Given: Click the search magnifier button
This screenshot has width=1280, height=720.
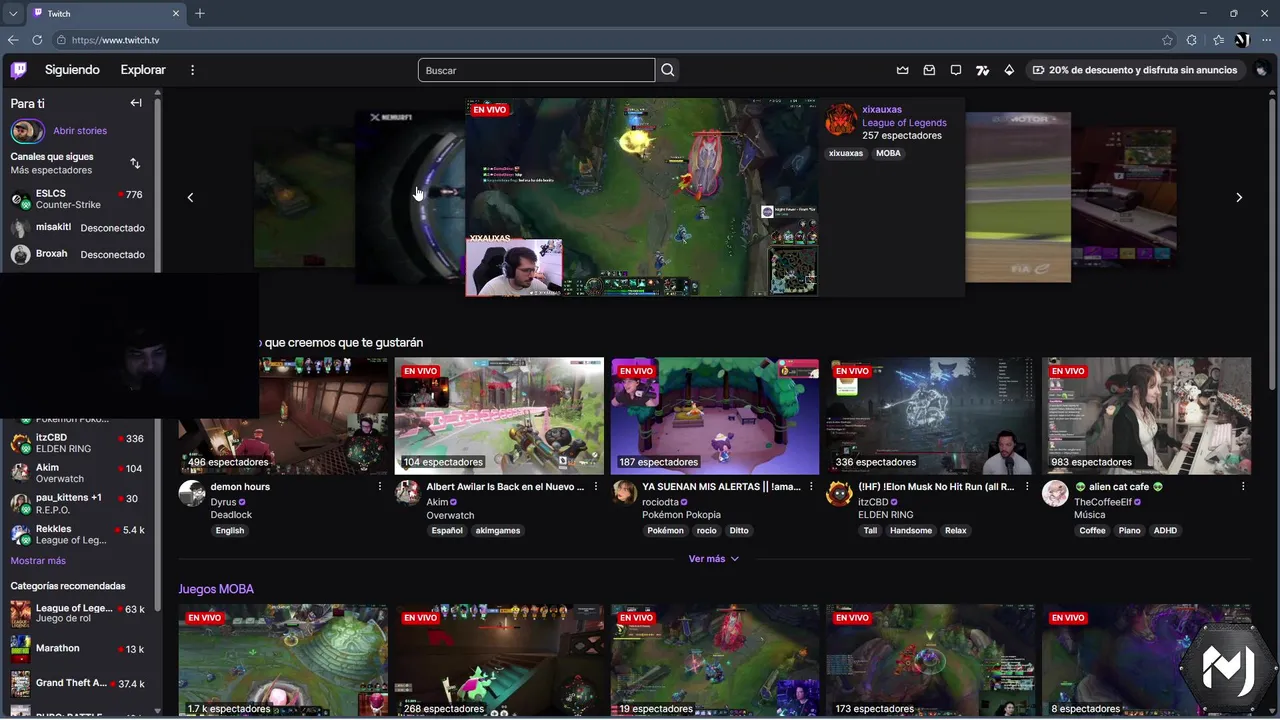Looking at the screenshot, I should pyautogui.click(x=668, y=70).
